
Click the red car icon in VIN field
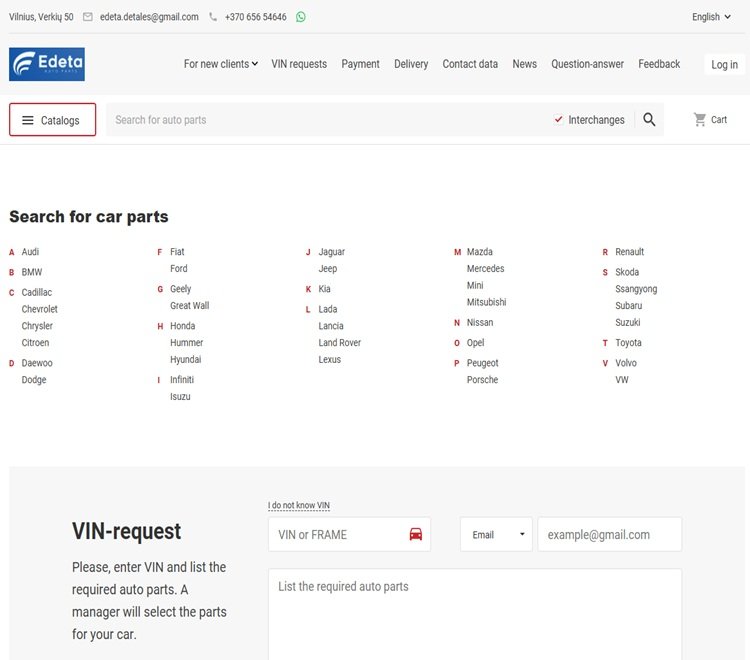click(x=416, y=534)
